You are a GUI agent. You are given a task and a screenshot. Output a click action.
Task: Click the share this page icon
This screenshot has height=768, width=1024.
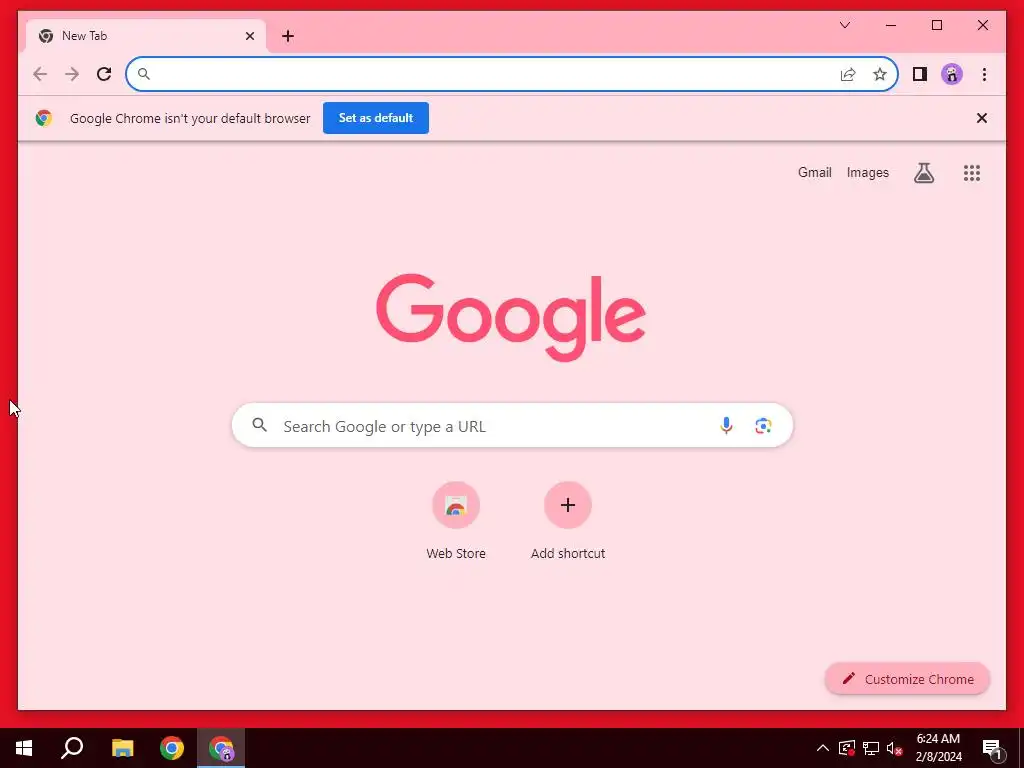tap(848, 74)
